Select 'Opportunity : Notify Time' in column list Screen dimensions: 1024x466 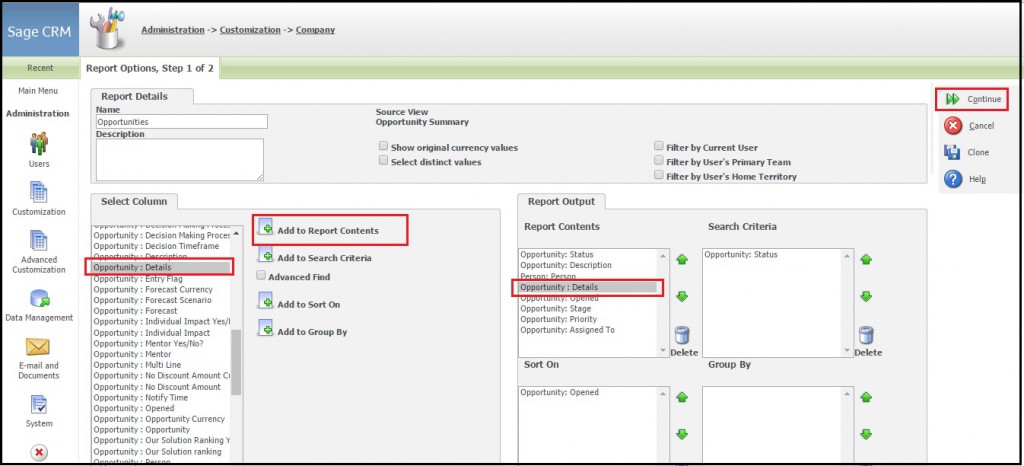pyautogui.click(x=162, y=397)
